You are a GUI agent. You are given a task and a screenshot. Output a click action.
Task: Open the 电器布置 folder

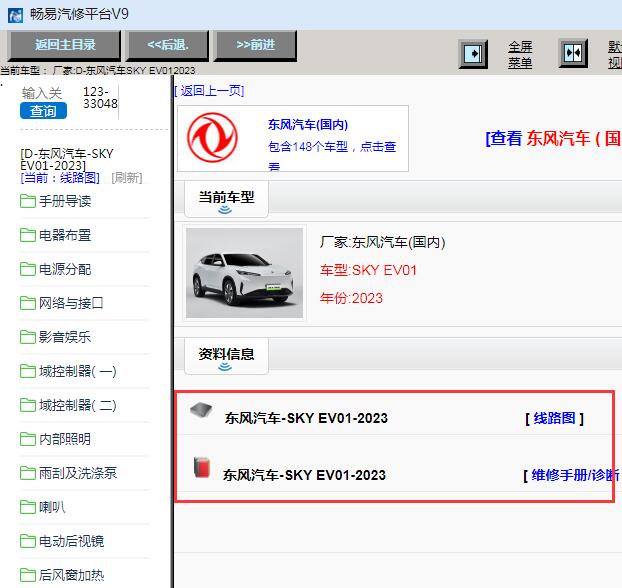(56, 235)
